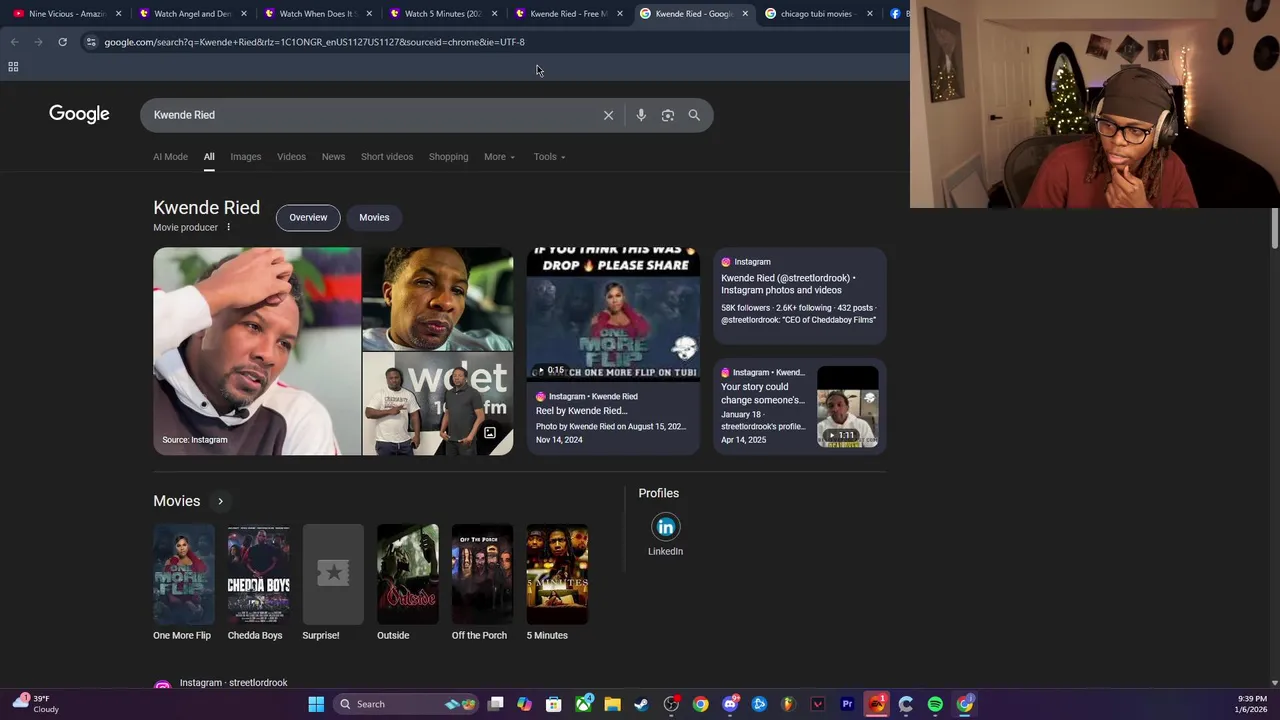The width and height of the screenshot is (1280, 720).
Task: Select the Overview chip
Action: pos(308,217)
